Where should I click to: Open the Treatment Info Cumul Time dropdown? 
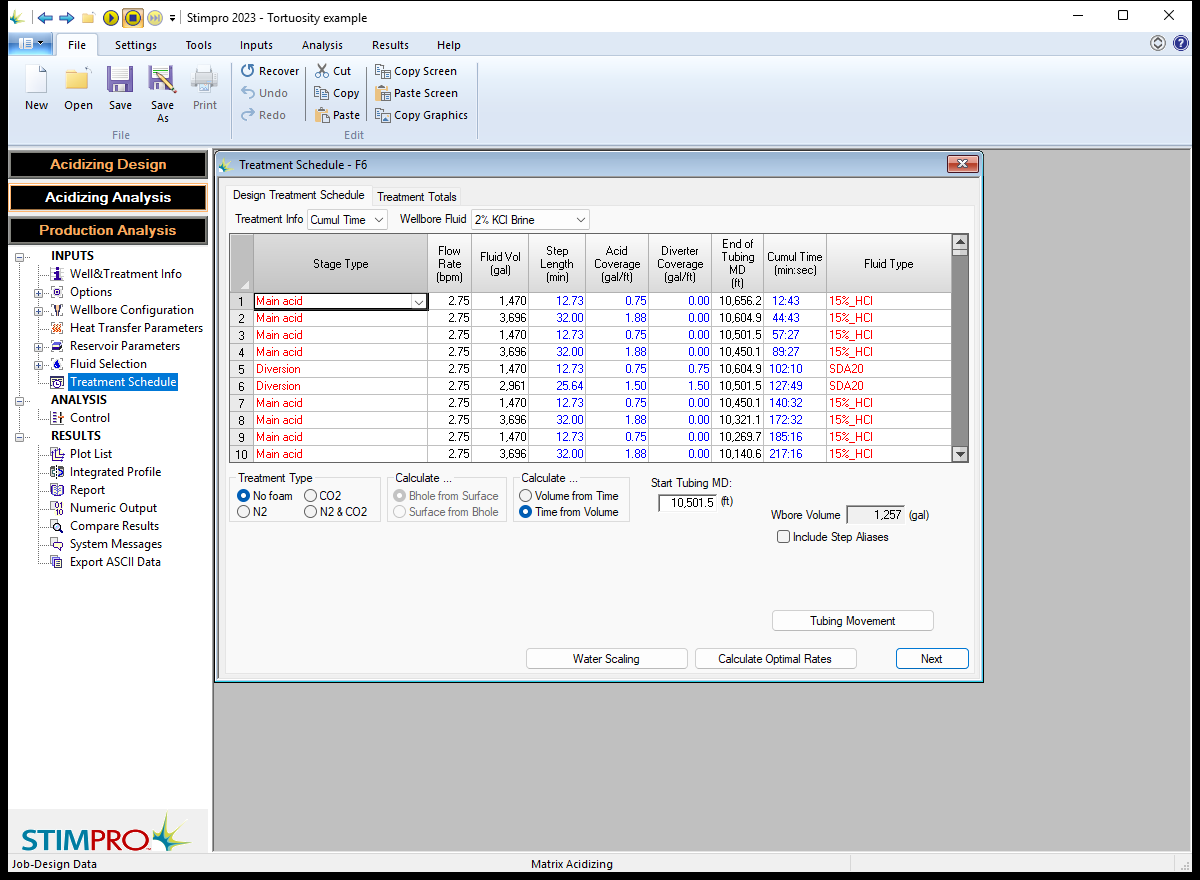coord(347,219)
